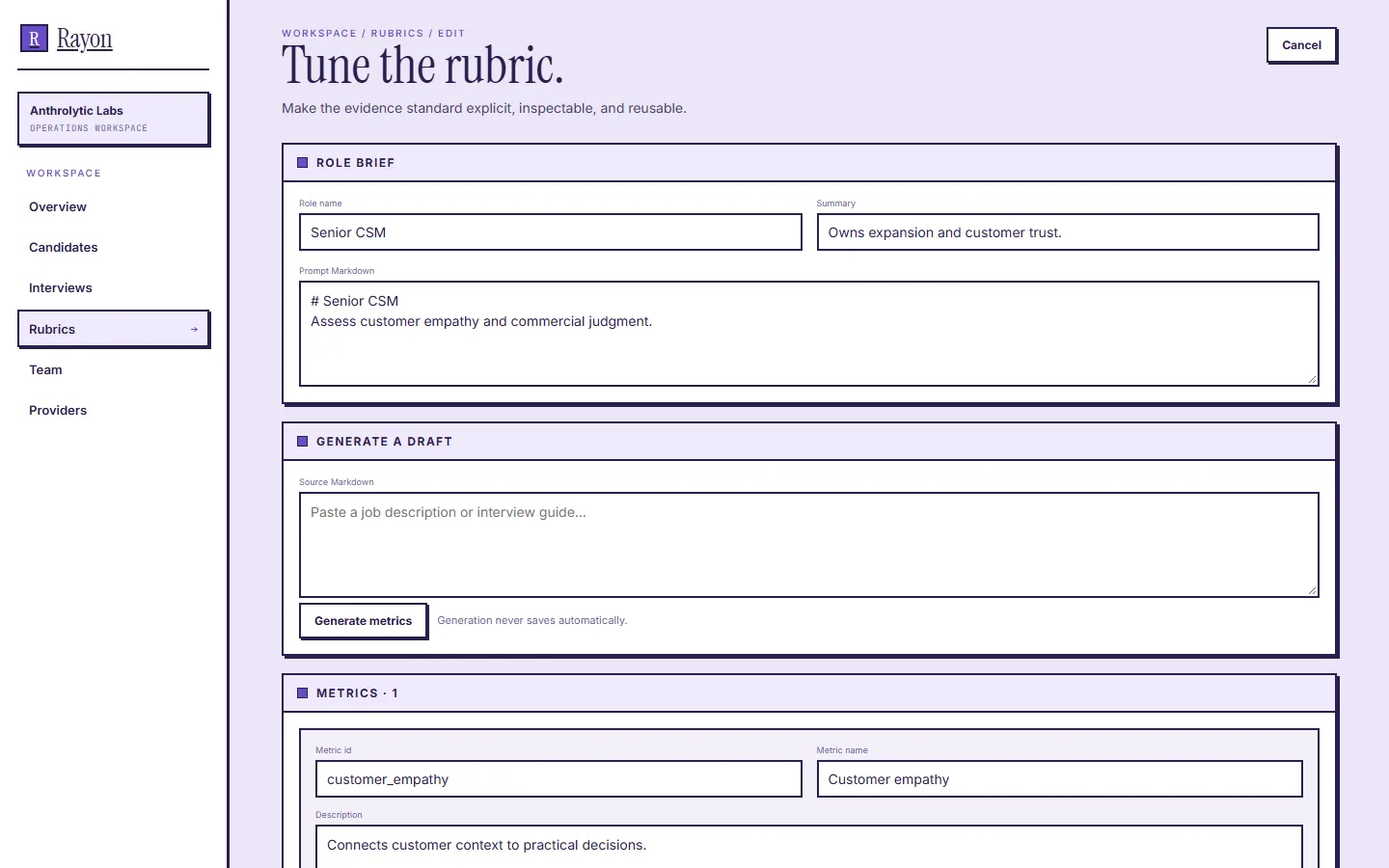Image resolution: width=1389 pixels, height=868 pixels.
Task: Click the metric Description text box
Action: tap(808, 847)
